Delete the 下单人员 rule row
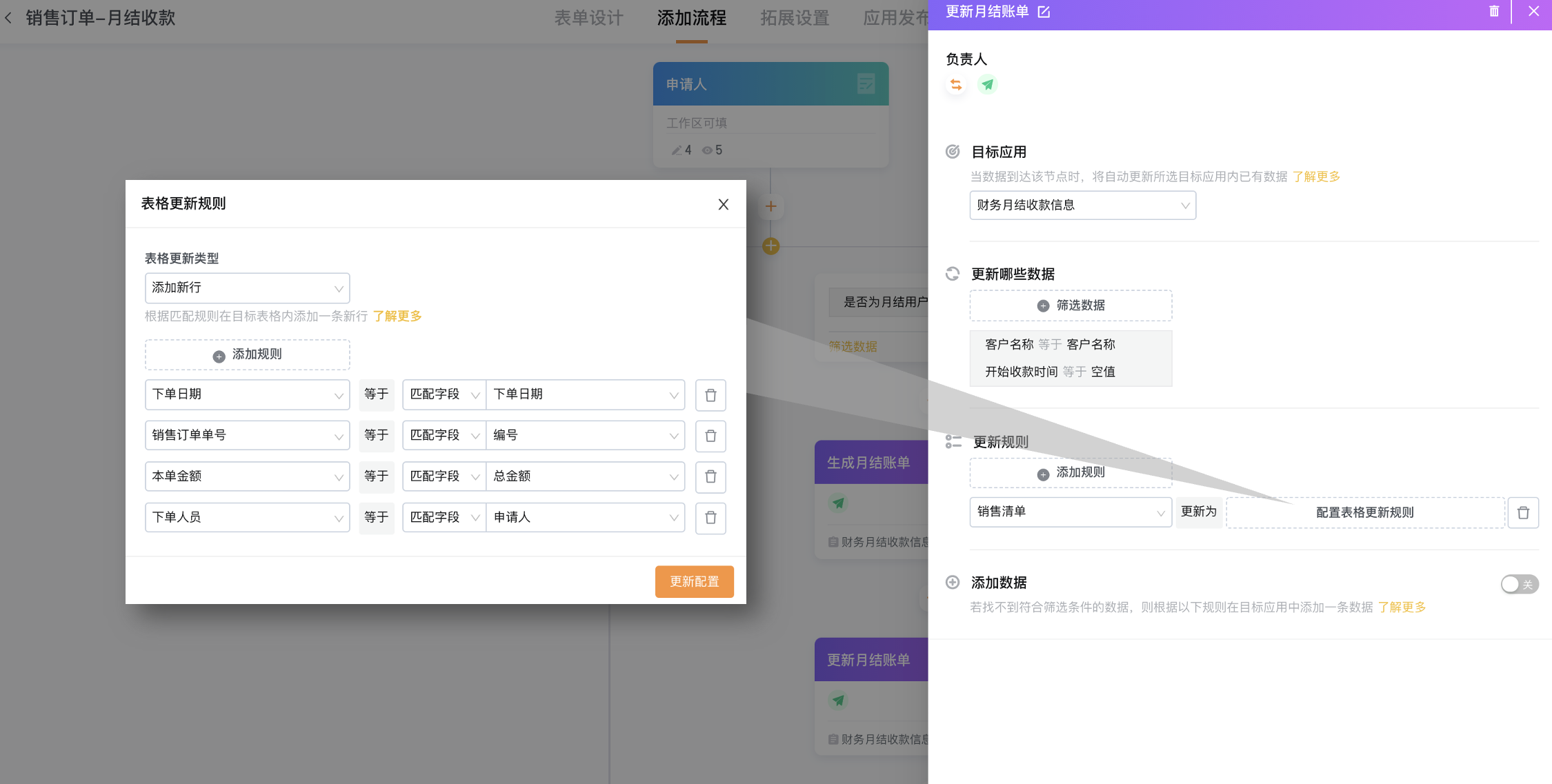 click(710, 517)
